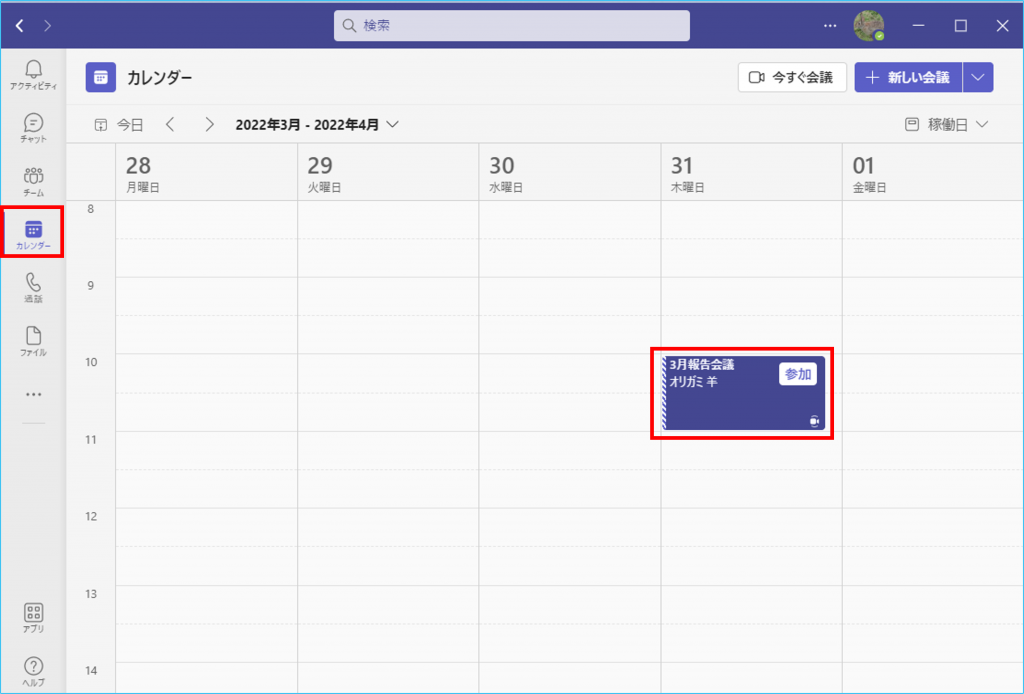The image size is (1024, 694).
Task: Go to the next week arrow
Action: coord(209,125)
